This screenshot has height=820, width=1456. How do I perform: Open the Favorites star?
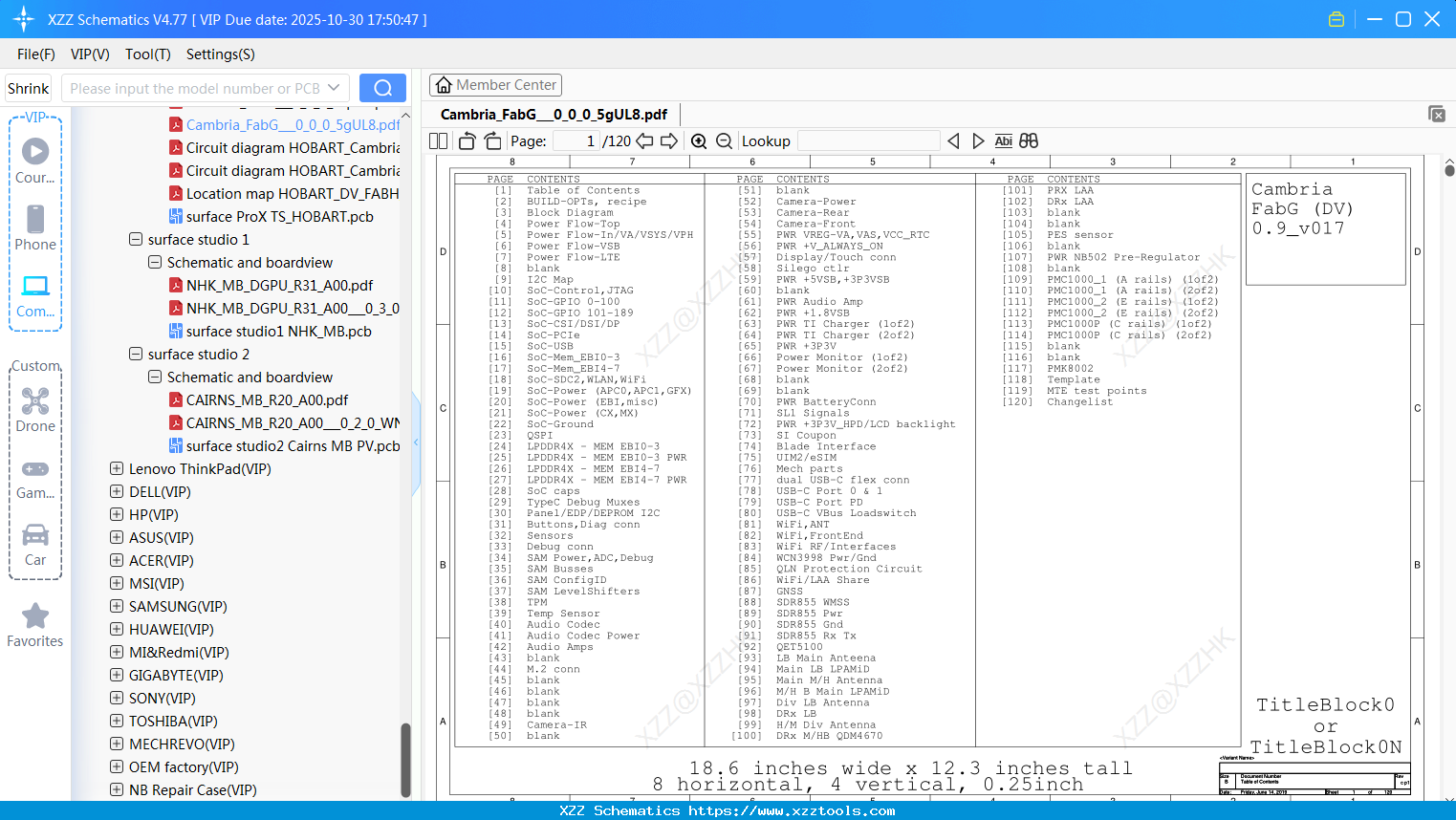click(35, 625)
